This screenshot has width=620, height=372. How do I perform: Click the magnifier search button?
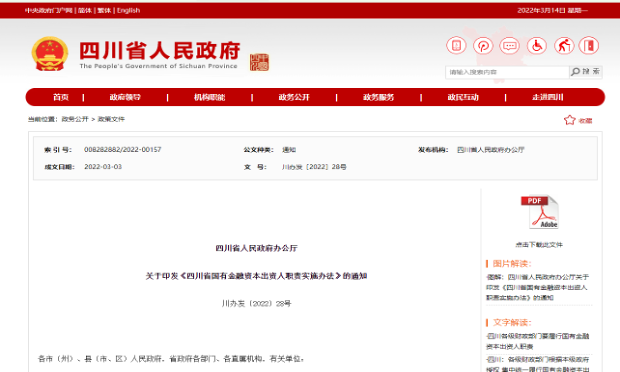coord(586,72)
